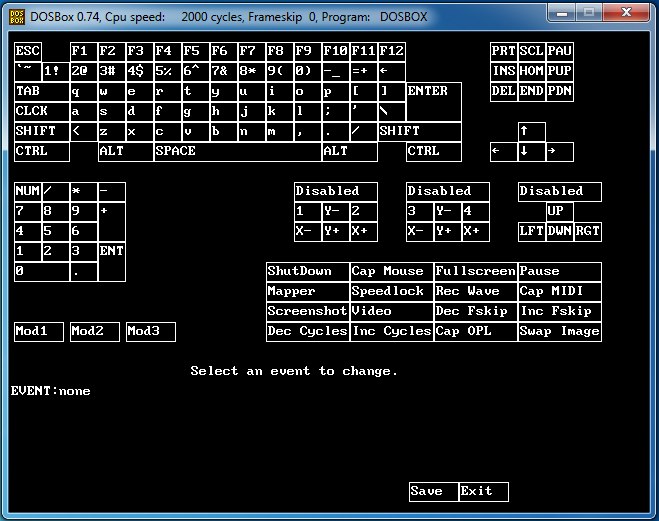Select the Screenshot event
Screen dimensions: 659x521
tap(308, 312)
